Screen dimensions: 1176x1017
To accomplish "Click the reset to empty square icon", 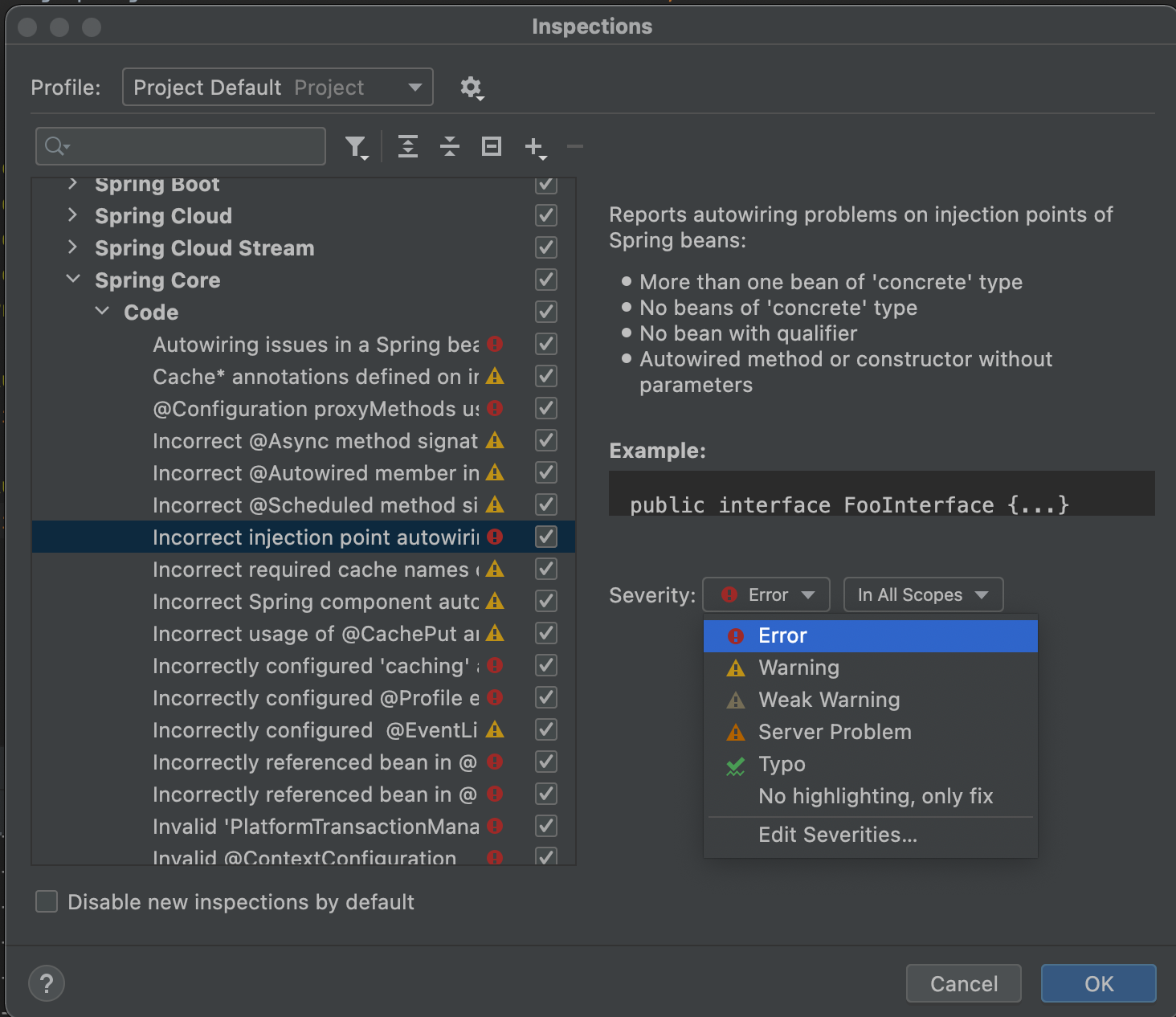I will tap(492, 146).
